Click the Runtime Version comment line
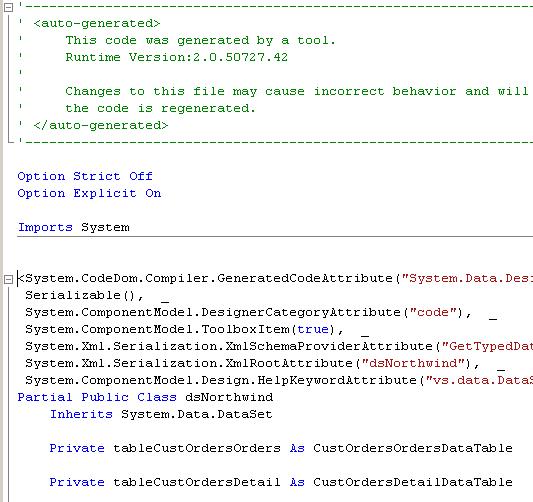Image resolution: width=533 pixels, height=502 pixels. pos(177,57)
